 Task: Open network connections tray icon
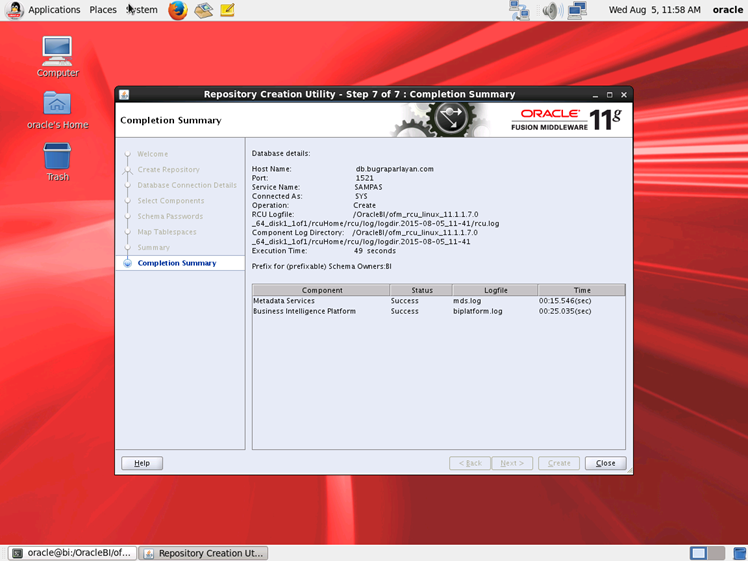click(519, 10)
